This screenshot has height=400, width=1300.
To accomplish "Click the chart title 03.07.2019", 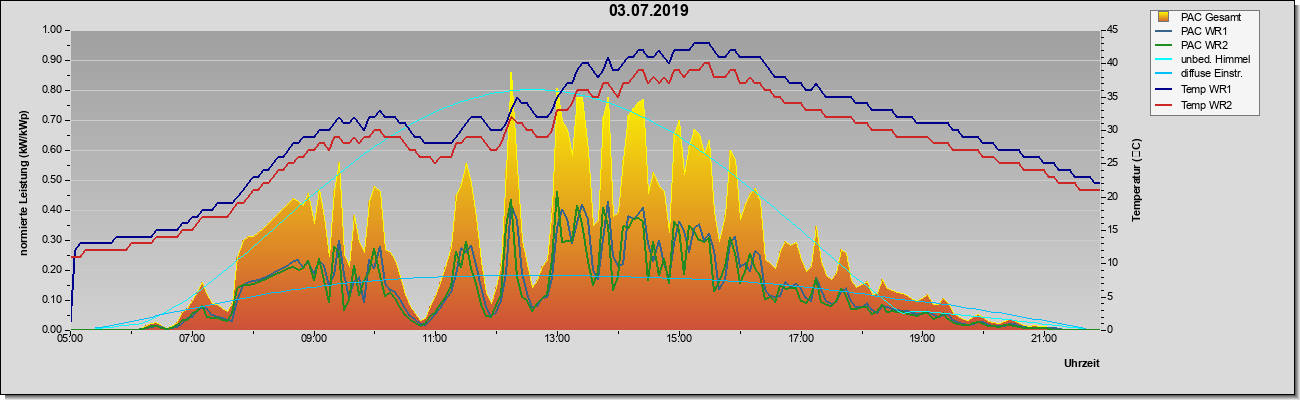I will pyautogui.click(x=648, y=11).
